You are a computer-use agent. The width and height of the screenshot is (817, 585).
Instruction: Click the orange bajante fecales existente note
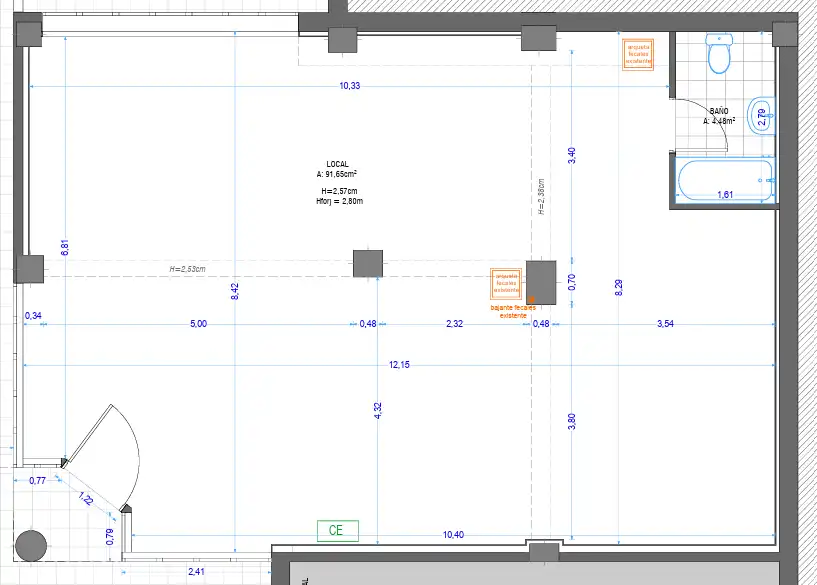point(513,312)
